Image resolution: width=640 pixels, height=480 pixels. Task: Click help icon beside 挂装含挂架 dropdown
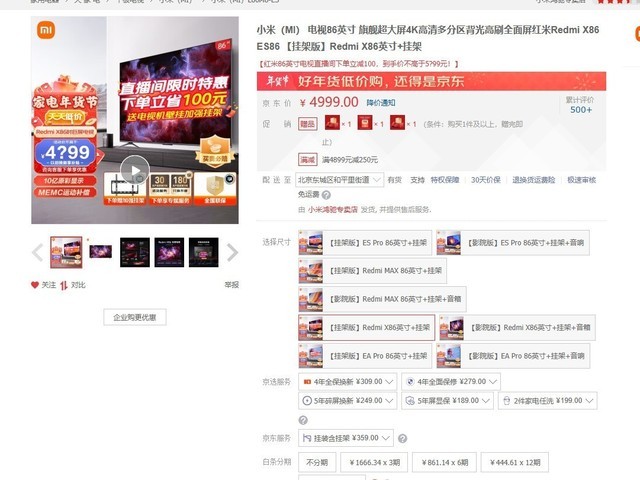402,438
